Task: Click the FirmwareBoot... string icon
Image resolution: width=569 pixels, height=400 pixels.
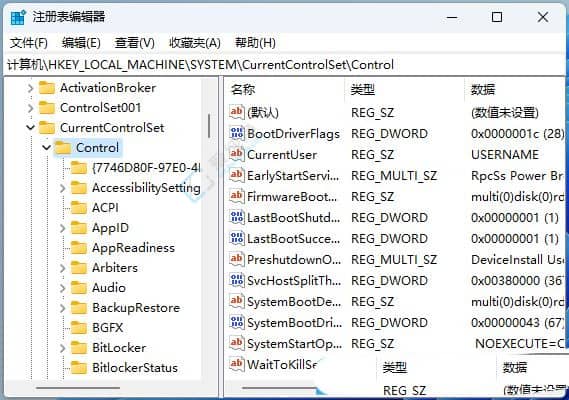Action: [237, 196]
